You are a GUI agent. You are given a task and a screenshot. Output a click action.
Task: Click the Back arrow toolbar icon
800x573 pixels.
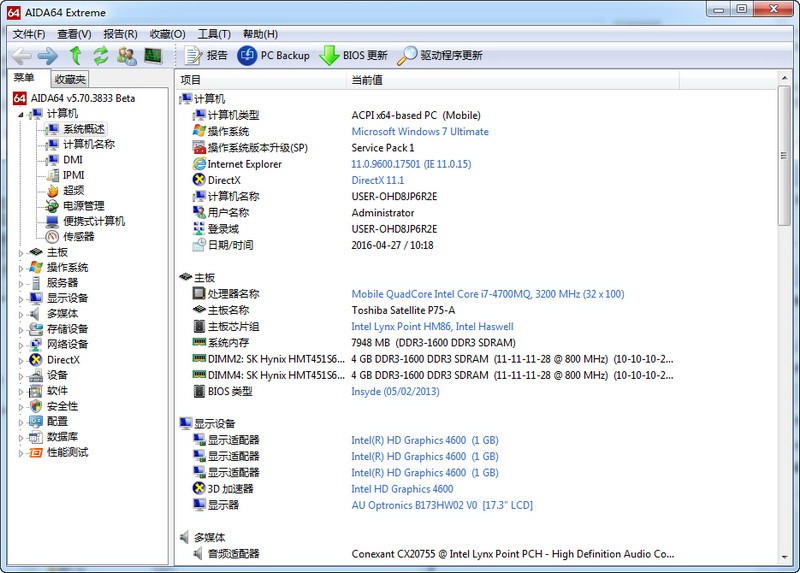22,56
